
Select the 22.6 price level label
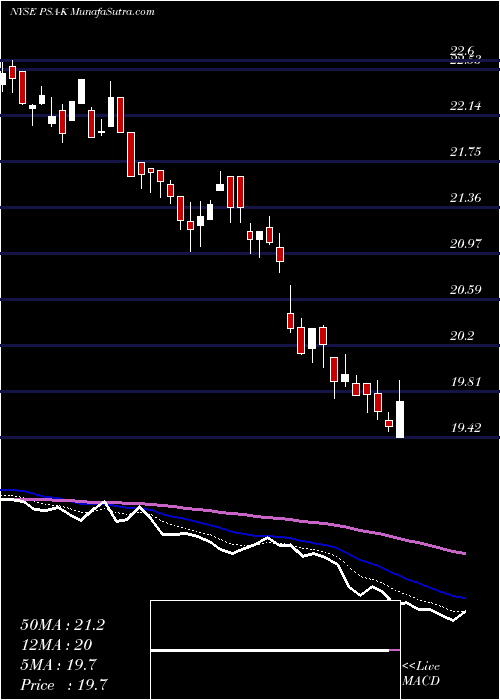(462, 50)
